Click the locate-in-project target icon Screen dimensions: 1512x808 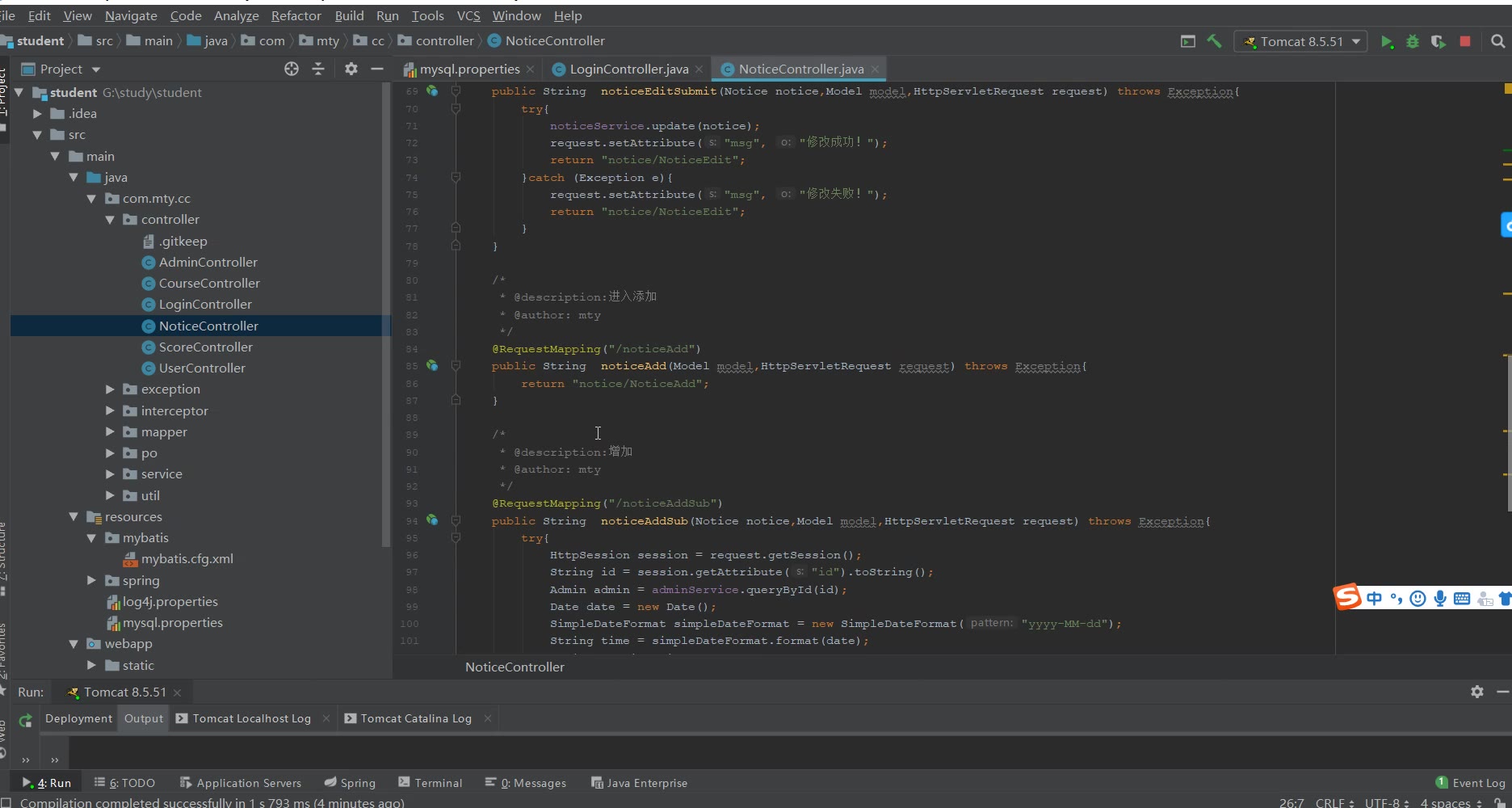pyautogui.click(x=292, y=69)
